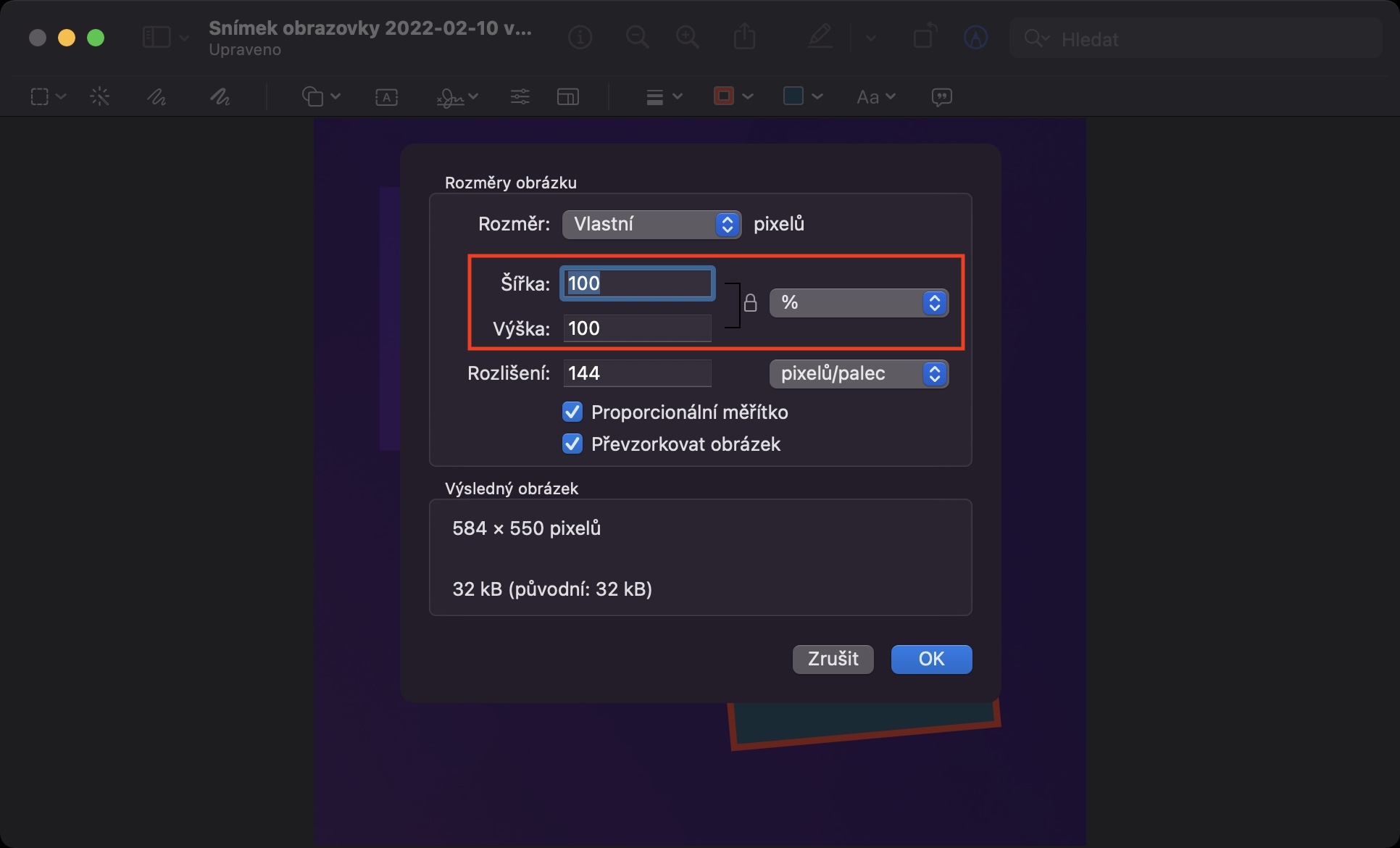Viewport: 1400px width, 848px height.
Task: Open the percent units dropdown
Action: (859, 302)
